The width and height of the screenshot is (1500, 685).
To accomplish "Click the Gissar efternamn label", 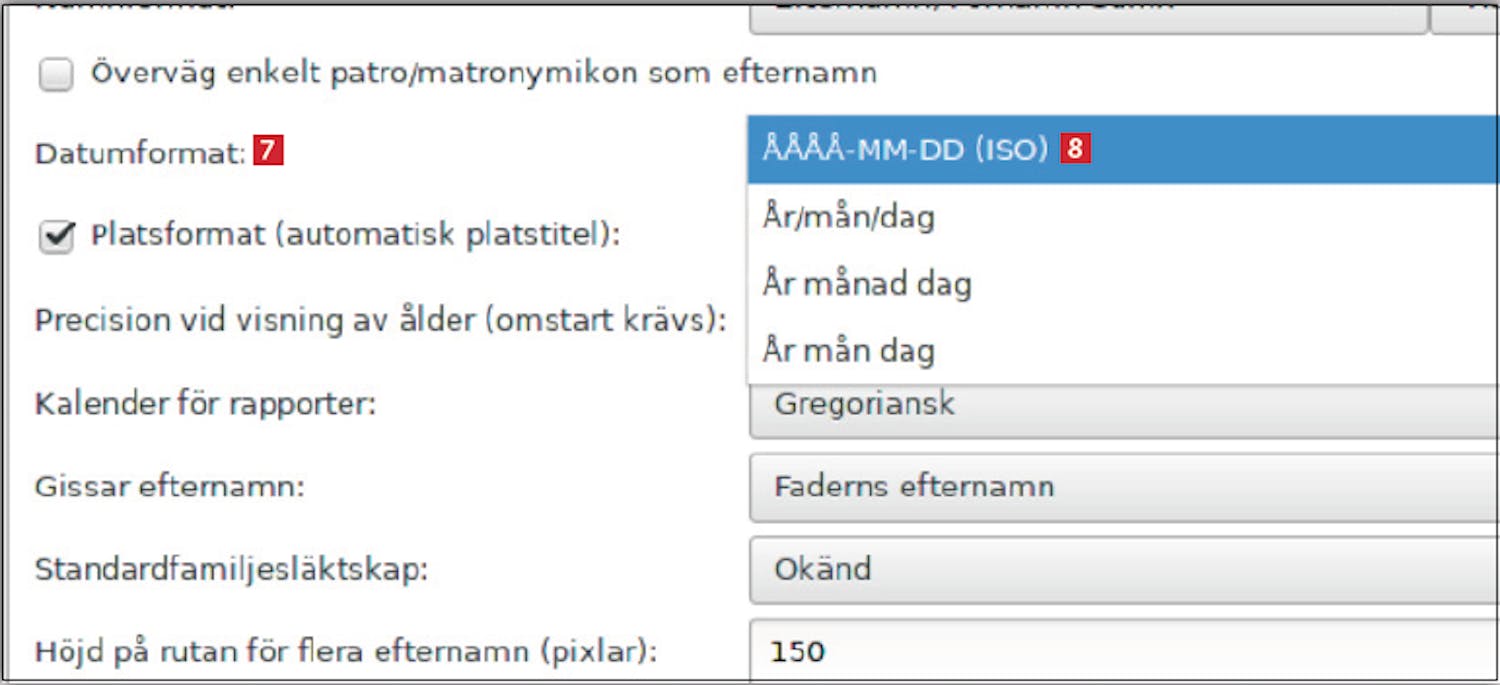I will 169,488.
